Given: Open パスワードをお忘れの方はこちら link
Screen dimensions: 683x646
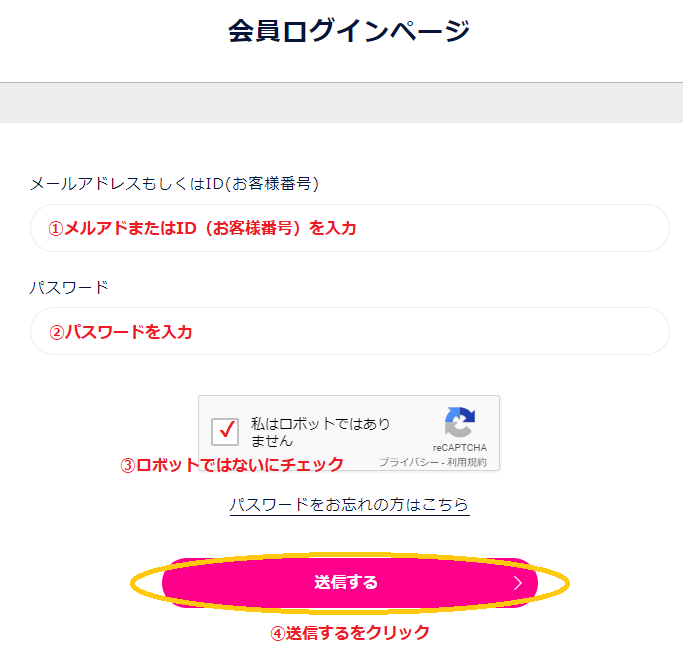Looking at the screenshot, I should coord(349,505).
